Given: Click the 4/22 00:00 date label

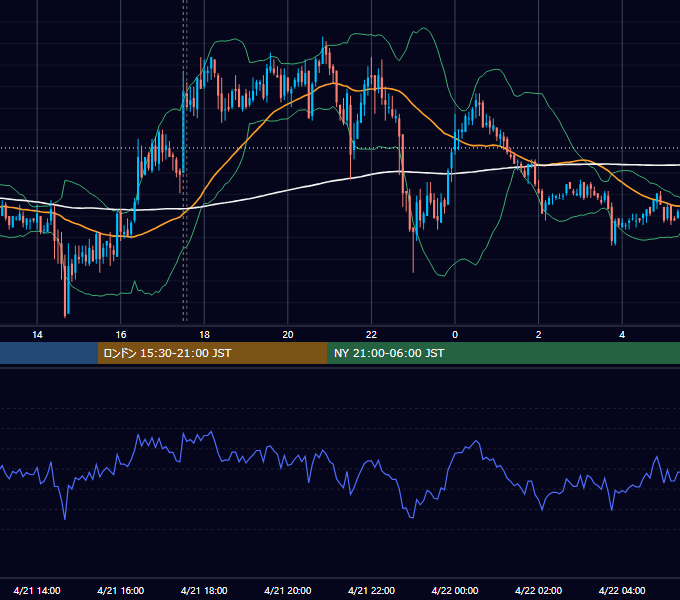Looking at the screenshot, I should tap(455, 590).
